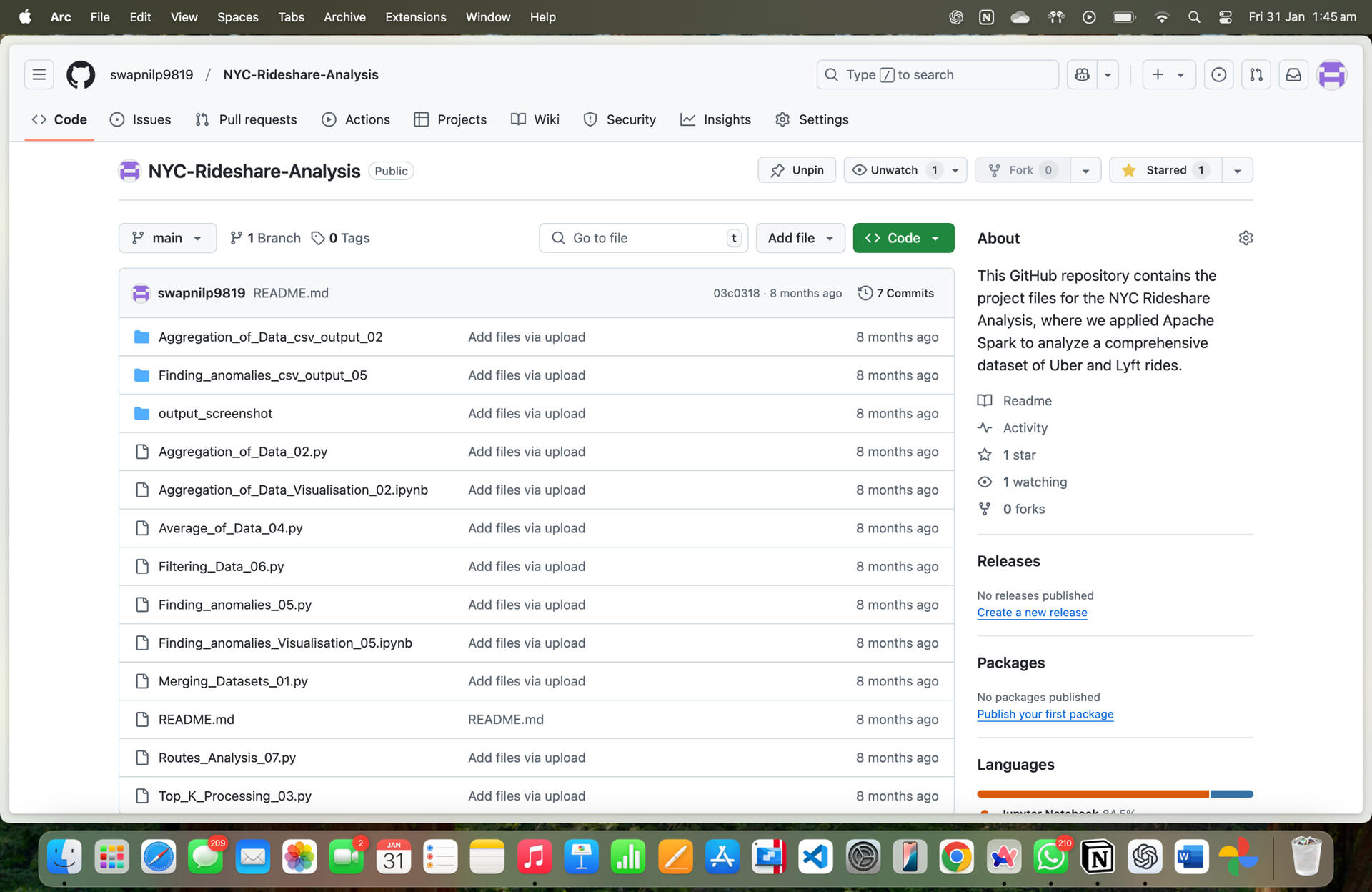Open the notifications inbox icon

(x=1293, y=74)
